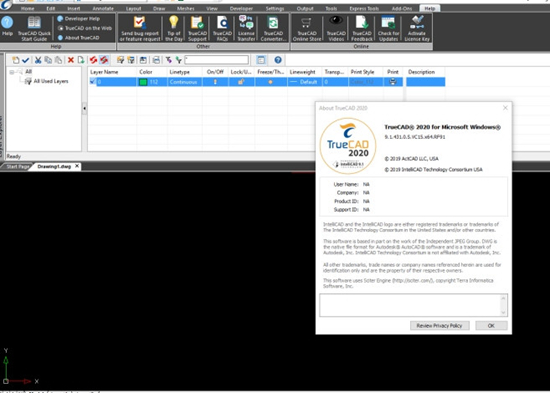
Task: Open the Lineweight Default cell for layer 0
Action: pos(304,82)
